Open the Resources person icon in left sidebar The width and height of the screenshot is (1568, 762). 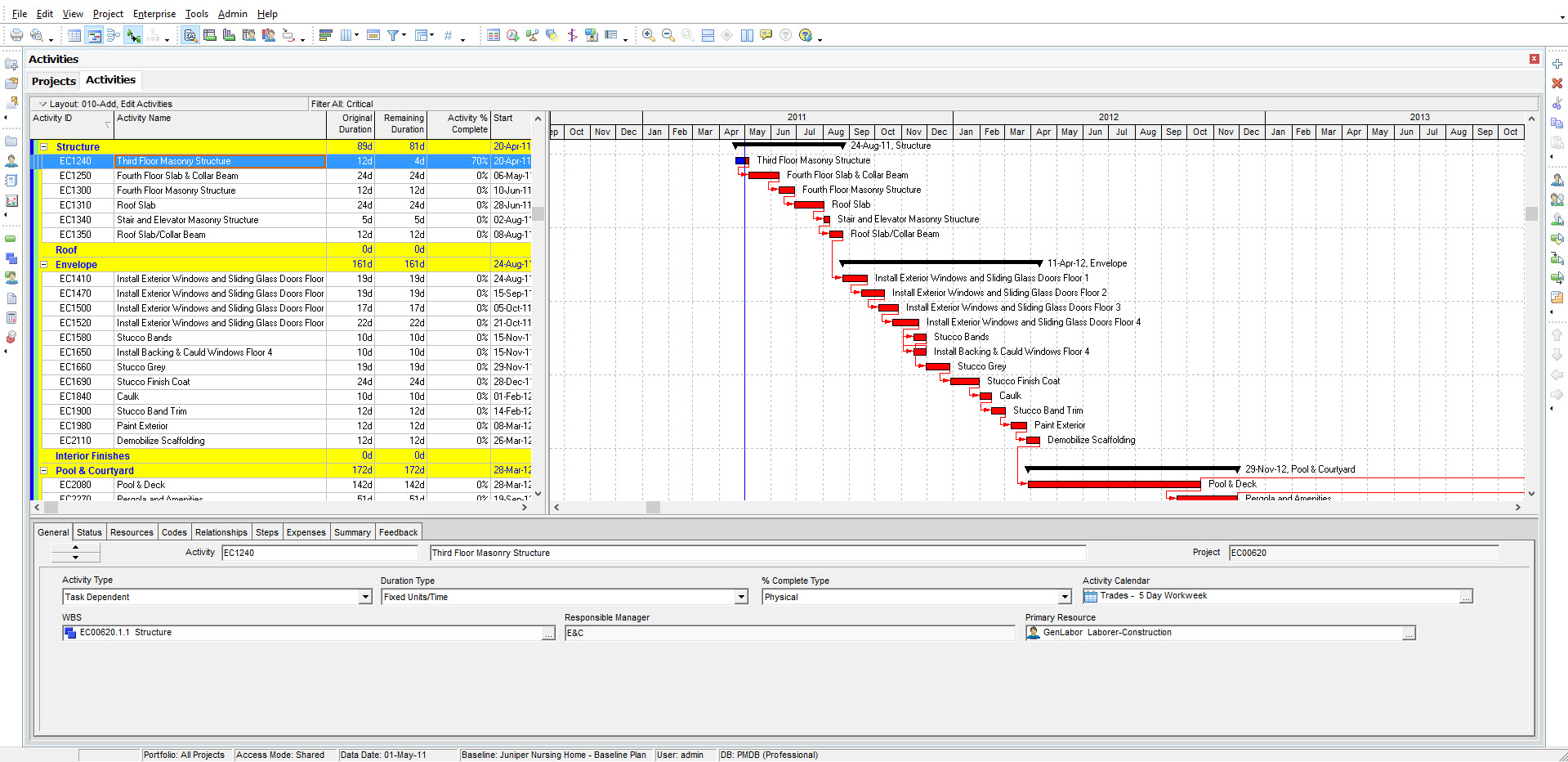click(x=11, y=161)
